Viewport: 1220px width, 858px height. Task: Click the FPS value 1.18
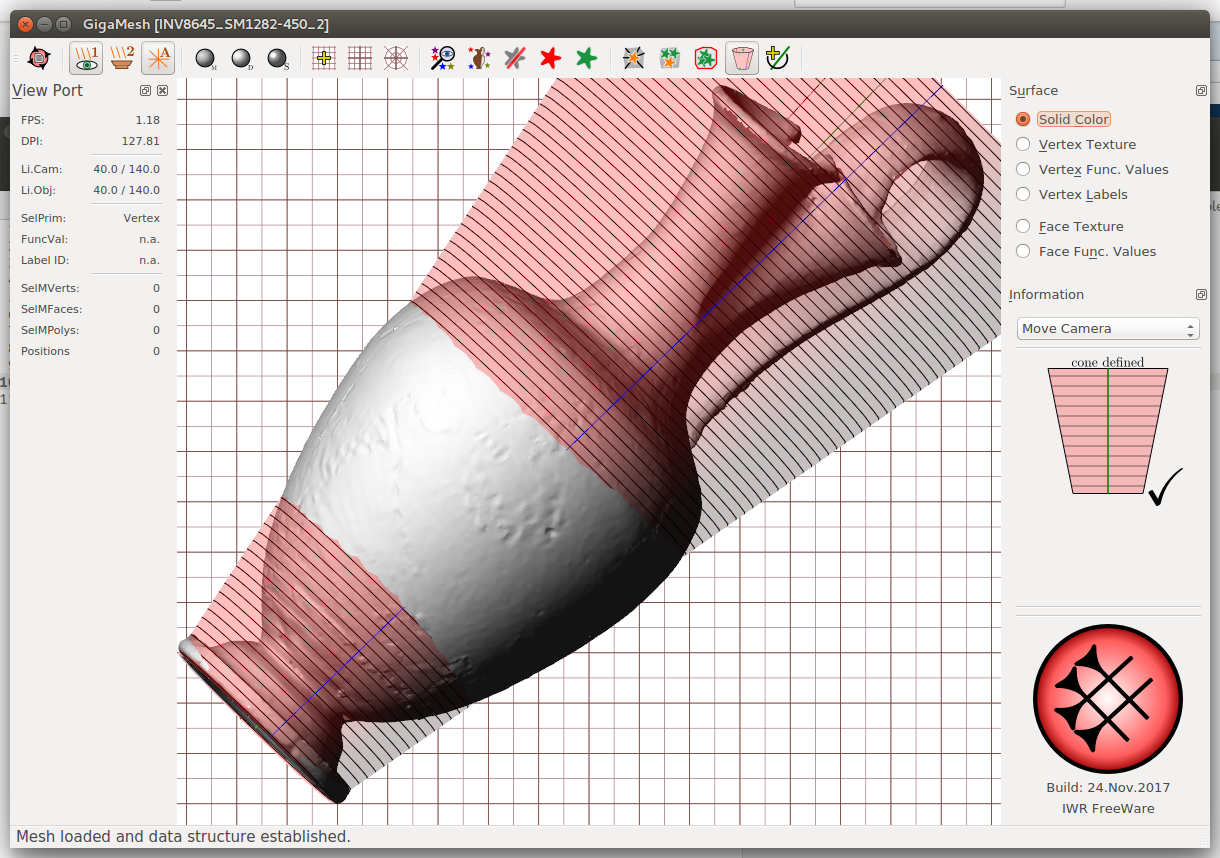tap(147, 120)
